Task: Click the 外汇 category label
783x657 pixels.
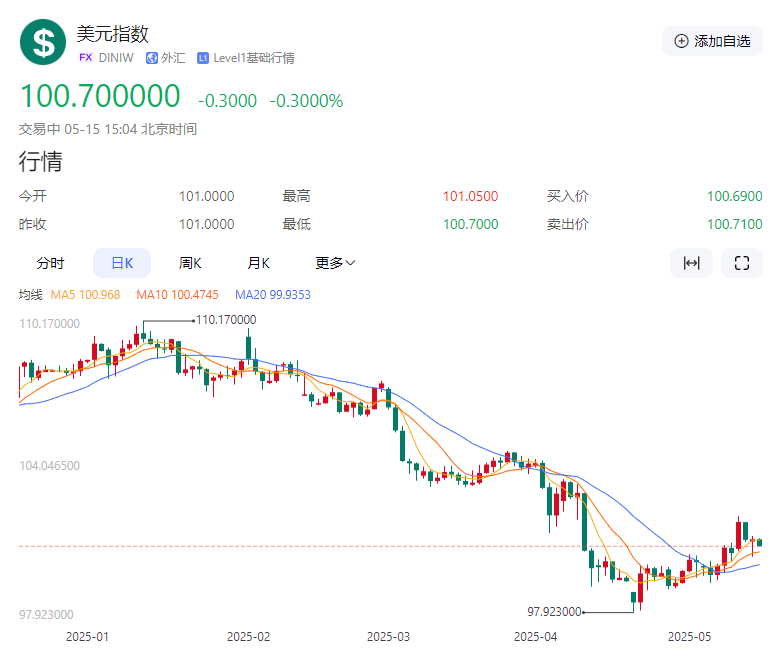Action: (173, 58)
